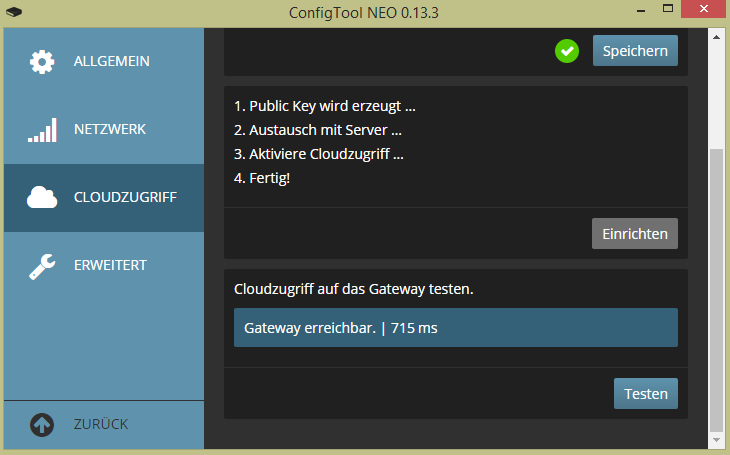This screenshot has height=455, width=730.
Task: Click the wrench icon for Erweitert
Action: click(x=42, y=265)
